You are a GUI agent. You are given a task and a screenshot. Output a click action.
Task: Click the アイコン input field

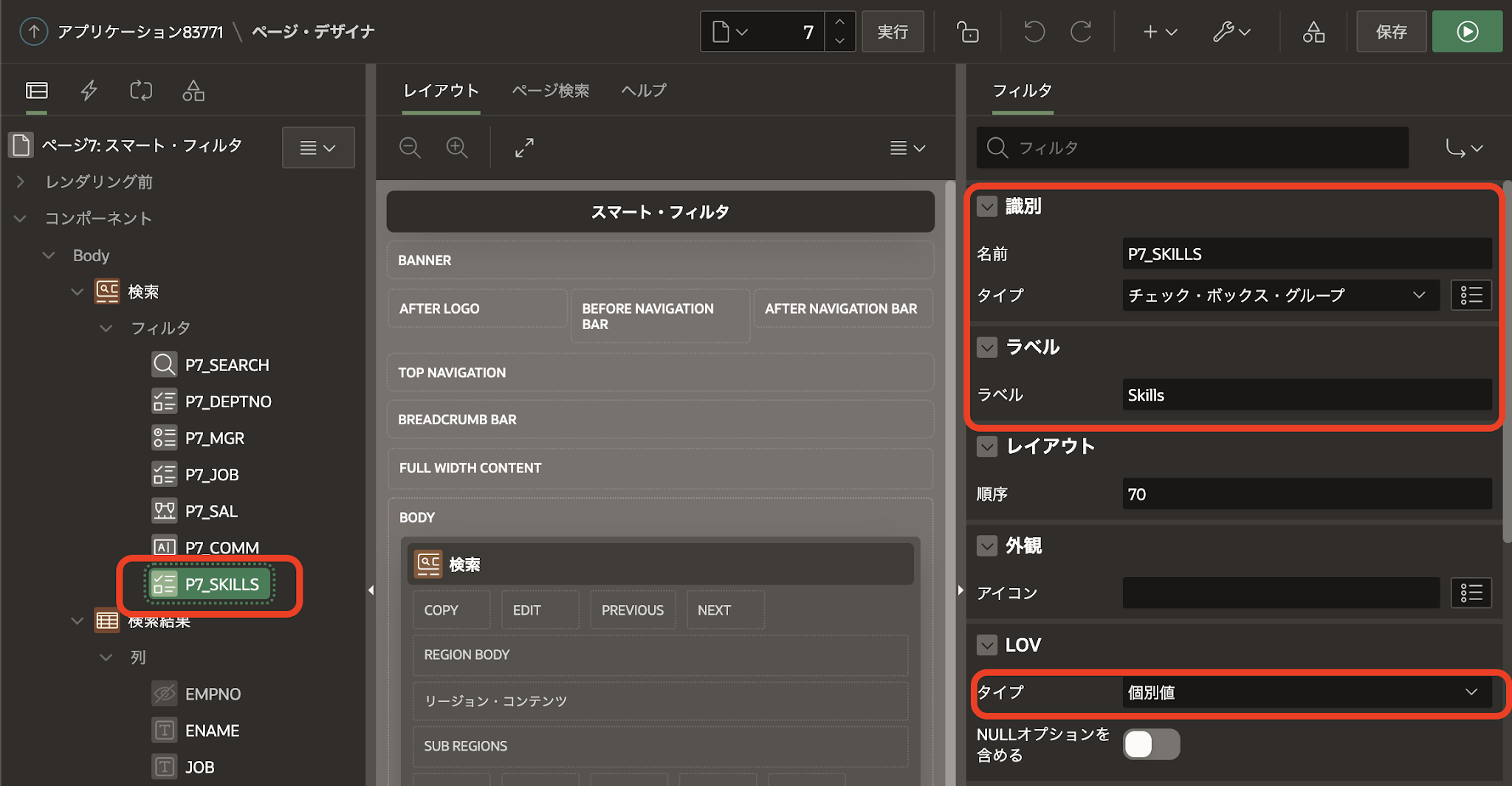[x=1281, y=593]
